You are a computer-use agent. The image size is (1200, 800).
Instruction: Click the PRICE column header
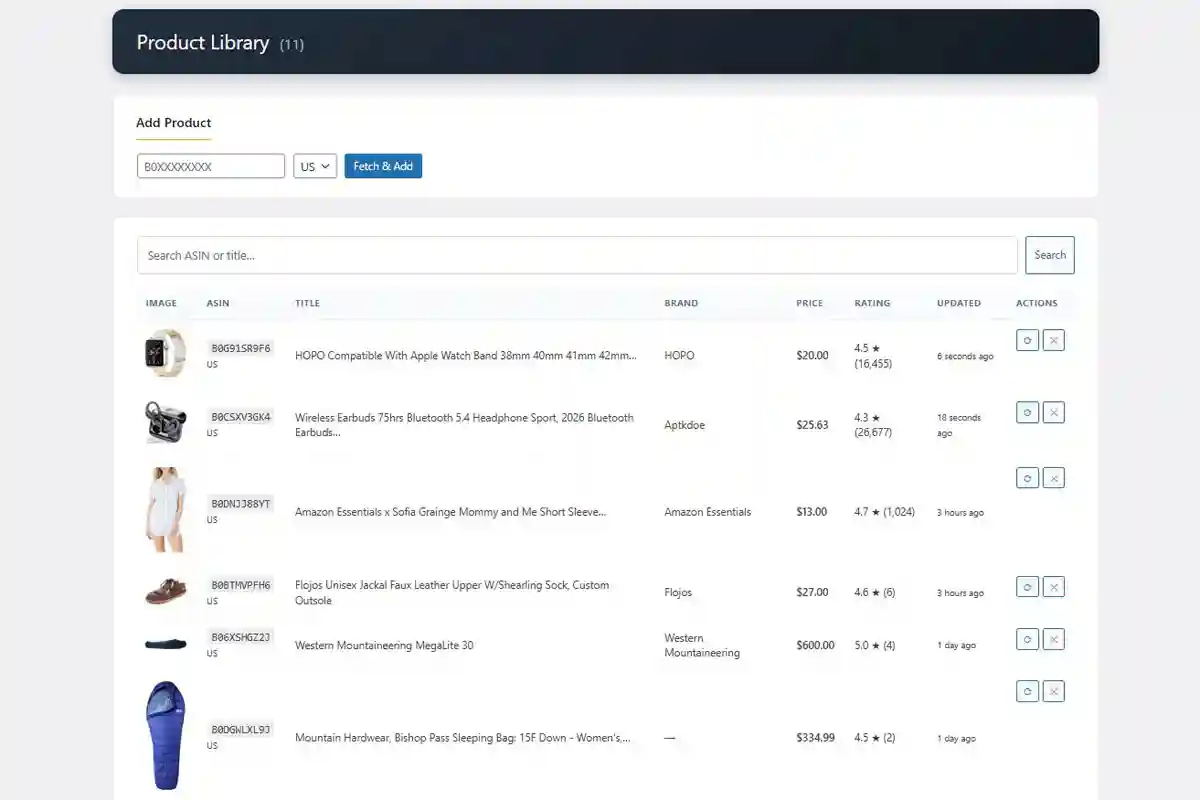point(809,303)
